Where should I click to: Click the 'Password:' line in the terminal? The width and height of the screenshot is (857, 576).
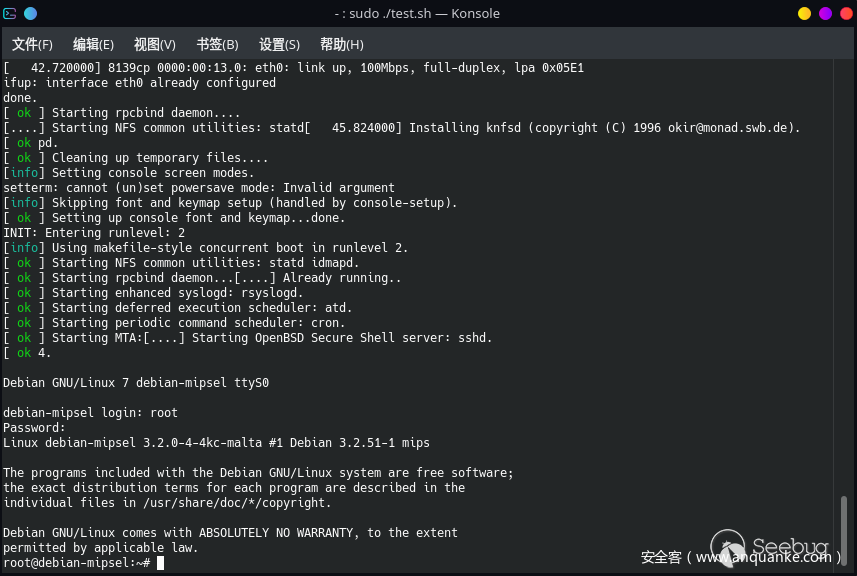coord(34,427)
